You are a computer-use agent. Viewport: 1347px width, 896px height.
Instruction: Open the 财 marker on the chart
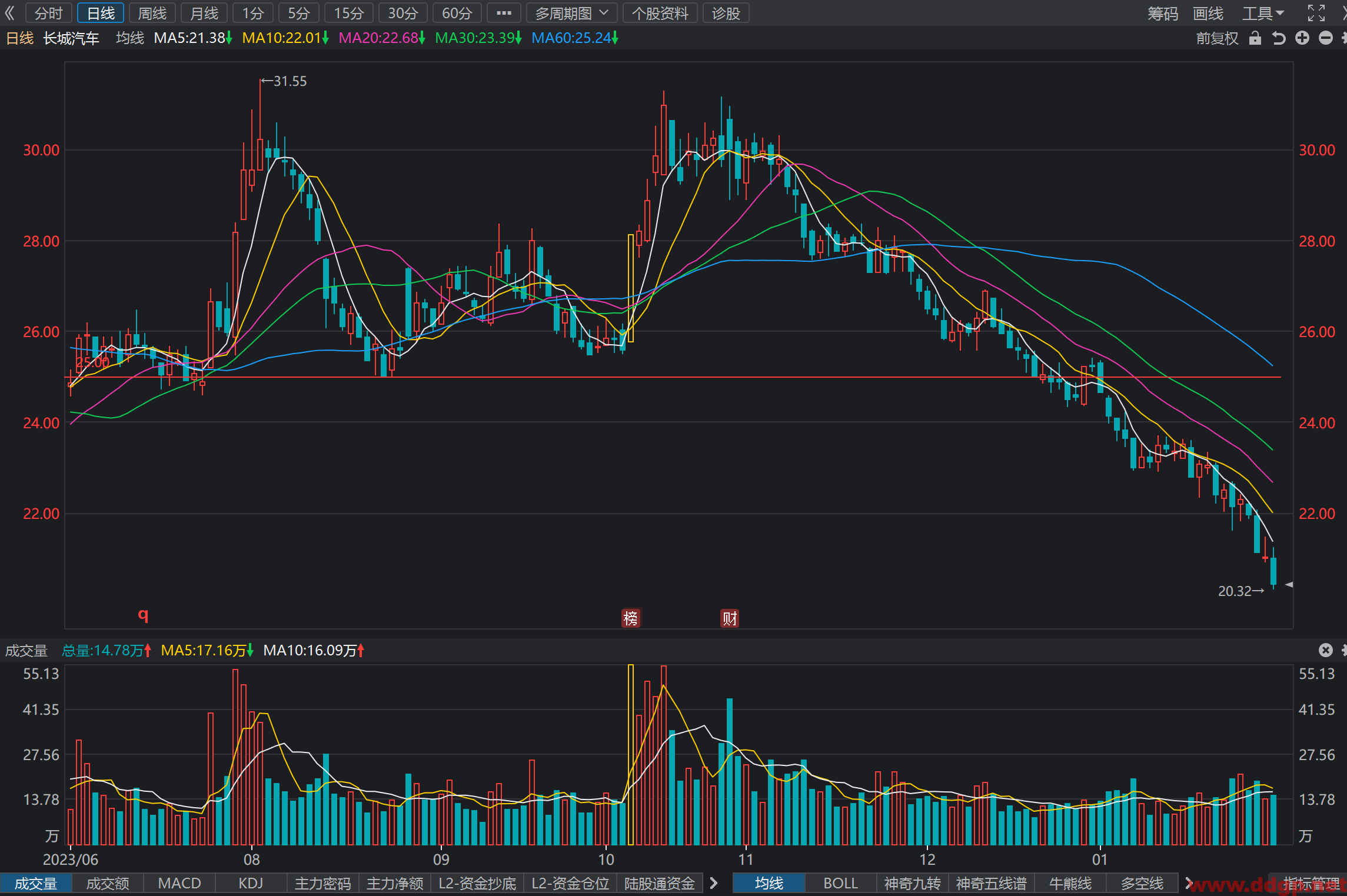pyautogui.click(x=730, y=618)
